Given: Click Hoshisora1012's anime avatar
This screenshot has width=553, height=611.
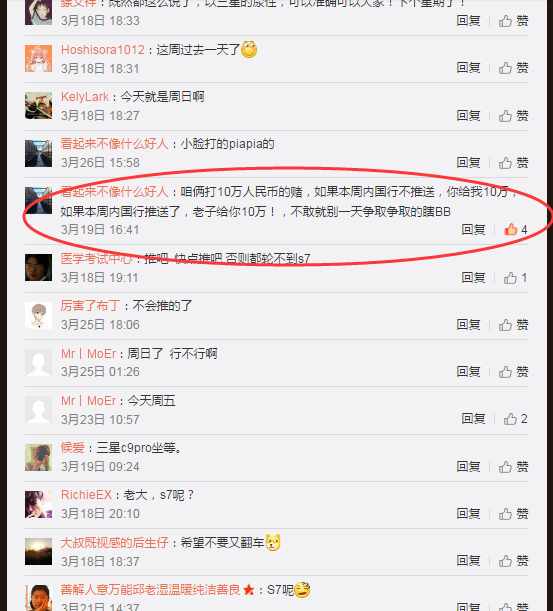Looking at the screenshot, I should [39, 58].
